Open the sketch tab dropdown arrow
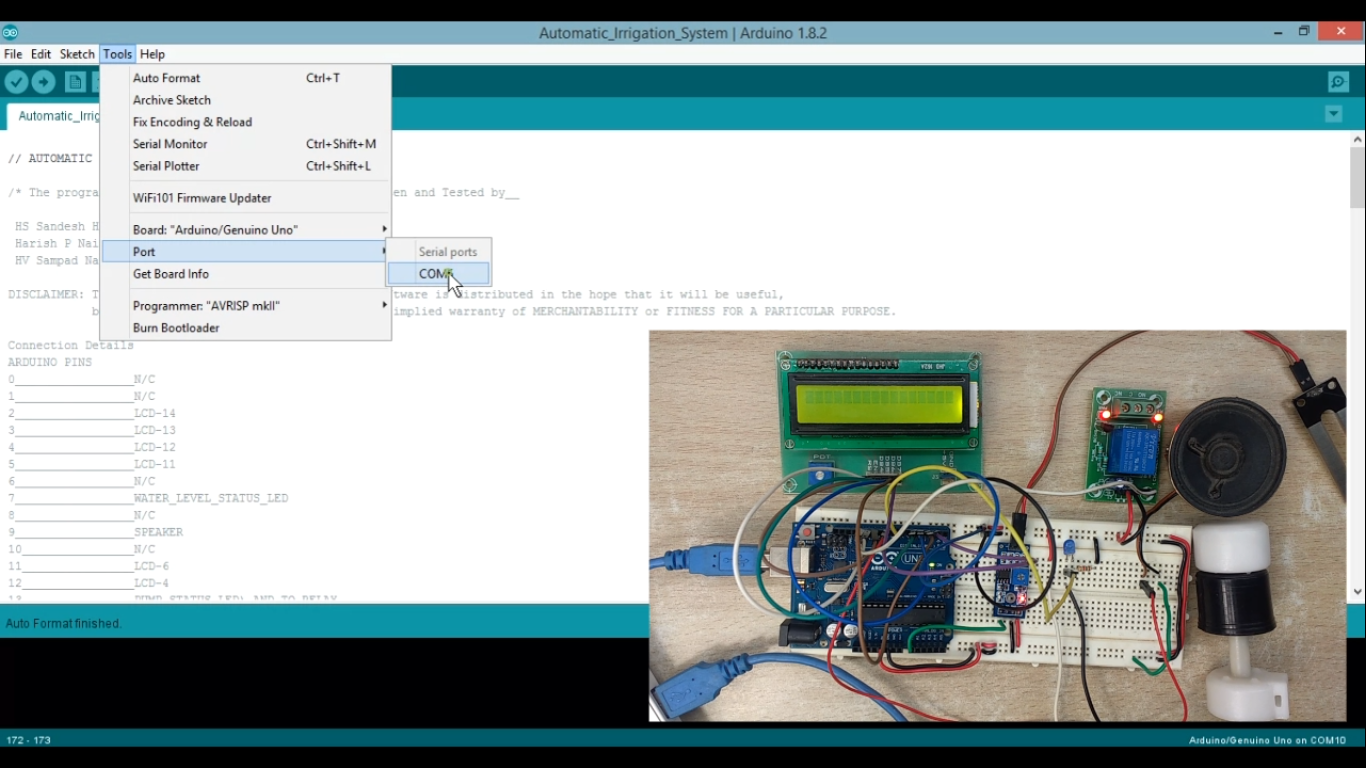This screenshot has width=1366, height=768. click(x=1333, y=114)
